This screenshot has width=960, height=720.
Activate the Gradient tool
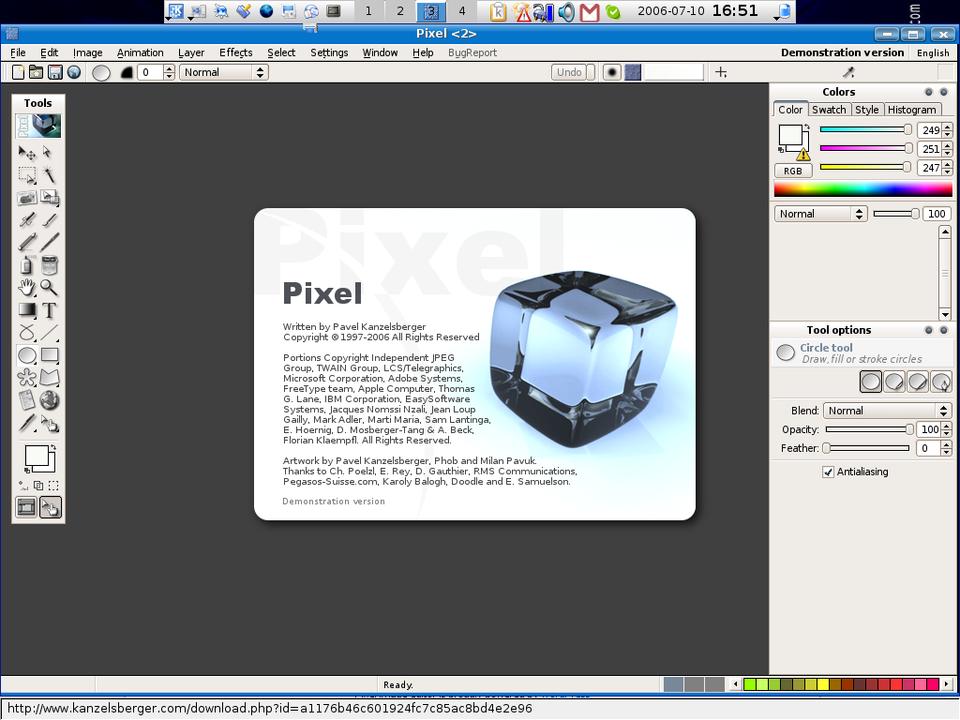[27, 310]
